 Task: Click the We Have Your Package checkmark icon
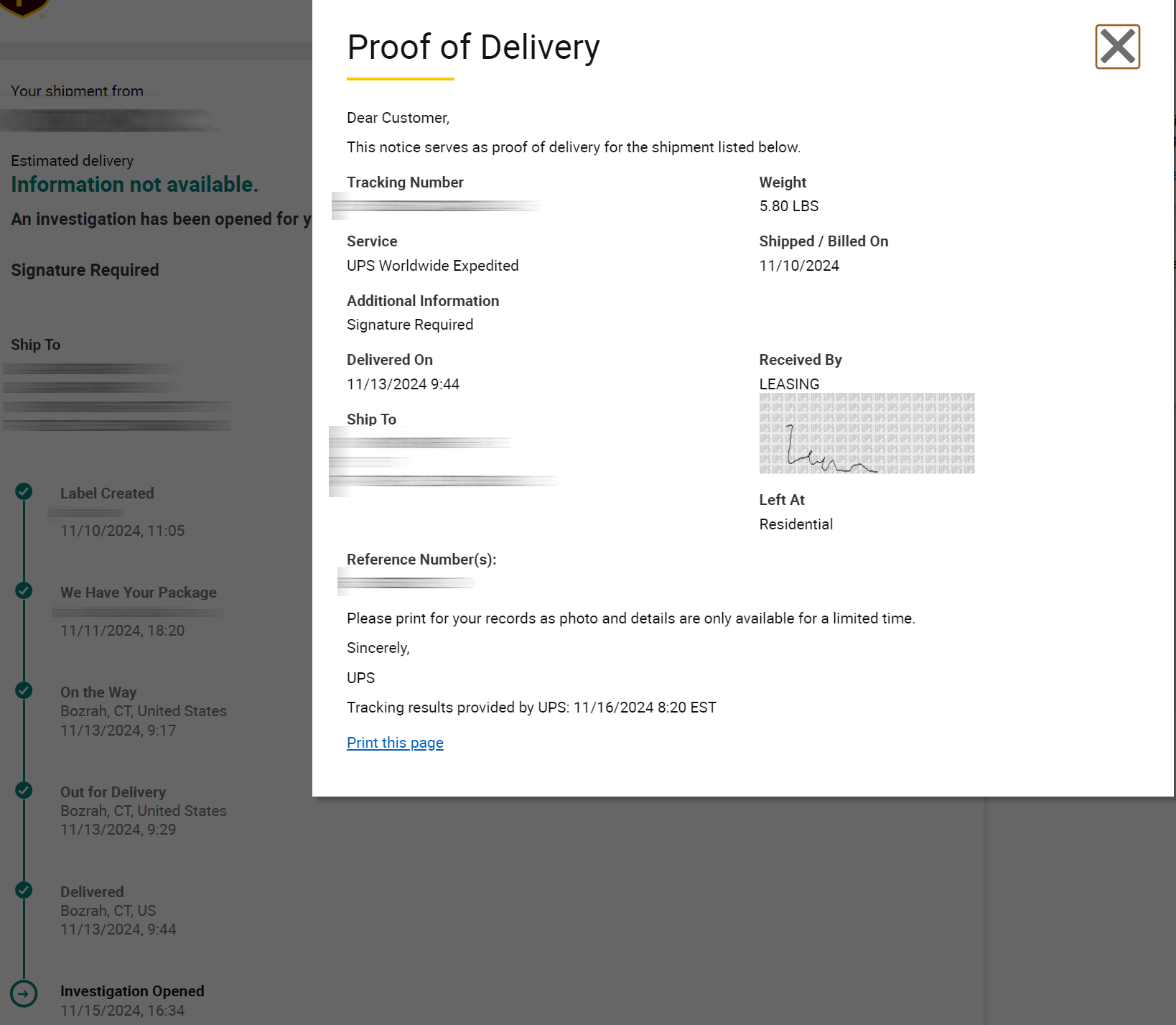click(x=24, y=590)
